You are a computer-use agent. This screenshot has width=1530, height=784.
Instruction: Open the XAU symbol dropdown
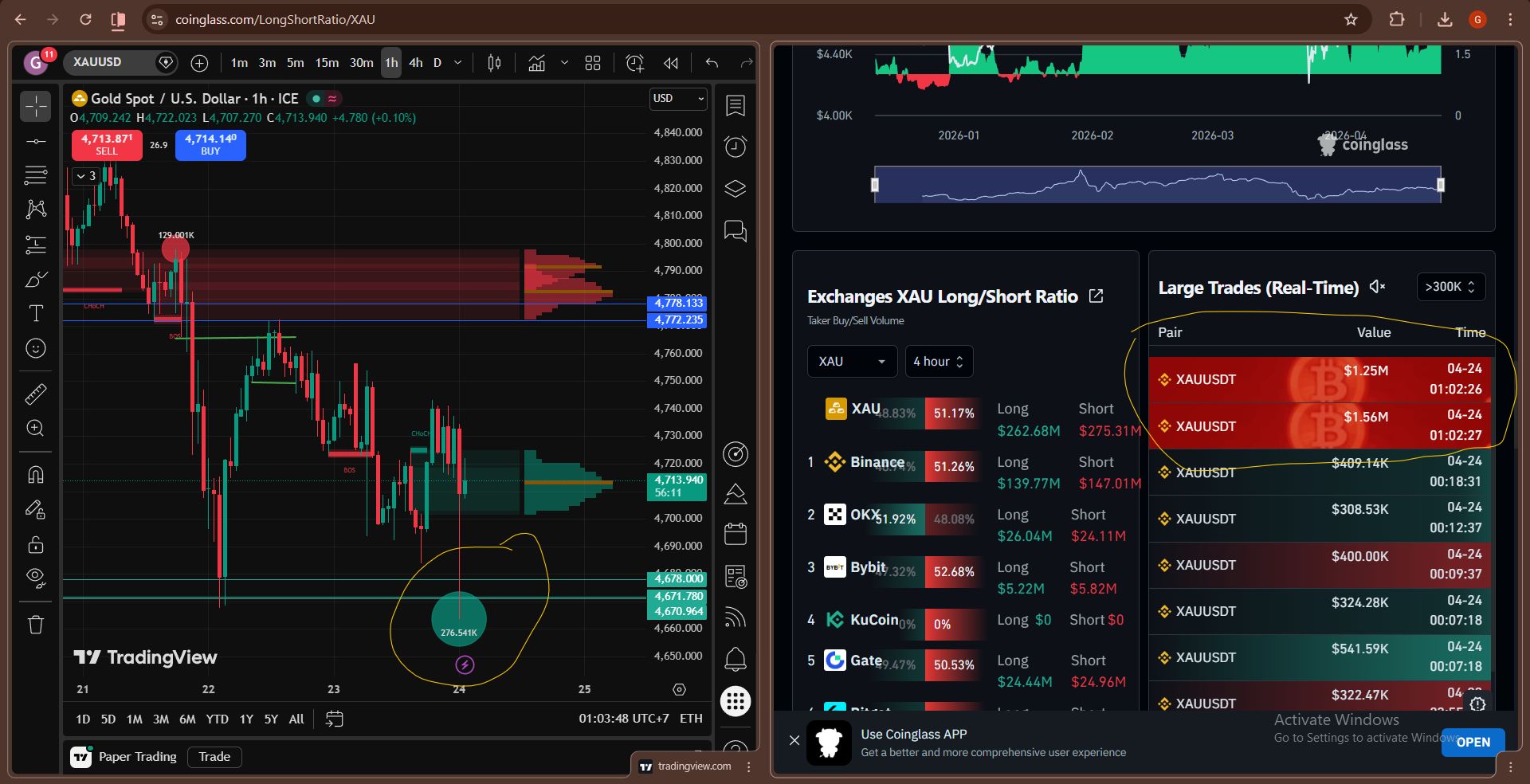click(x=851, y=361)
